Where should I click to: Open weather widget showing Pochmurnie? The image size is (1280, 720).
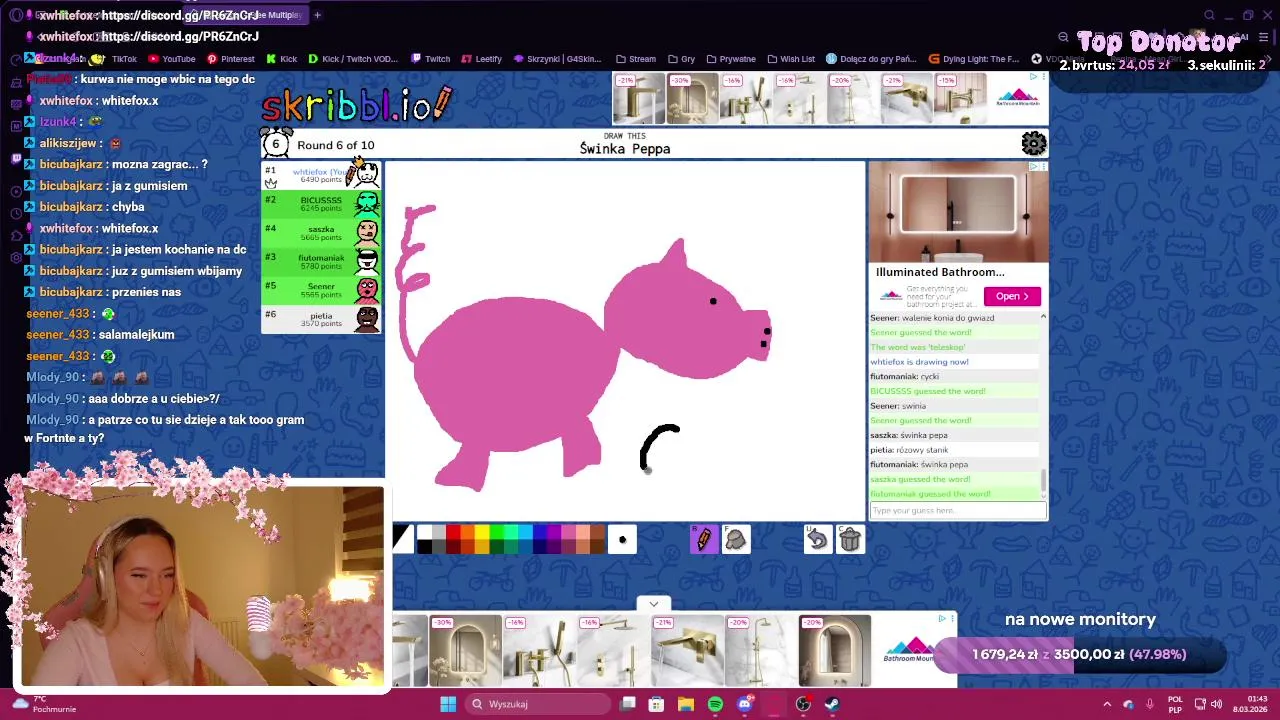[42, 704]
